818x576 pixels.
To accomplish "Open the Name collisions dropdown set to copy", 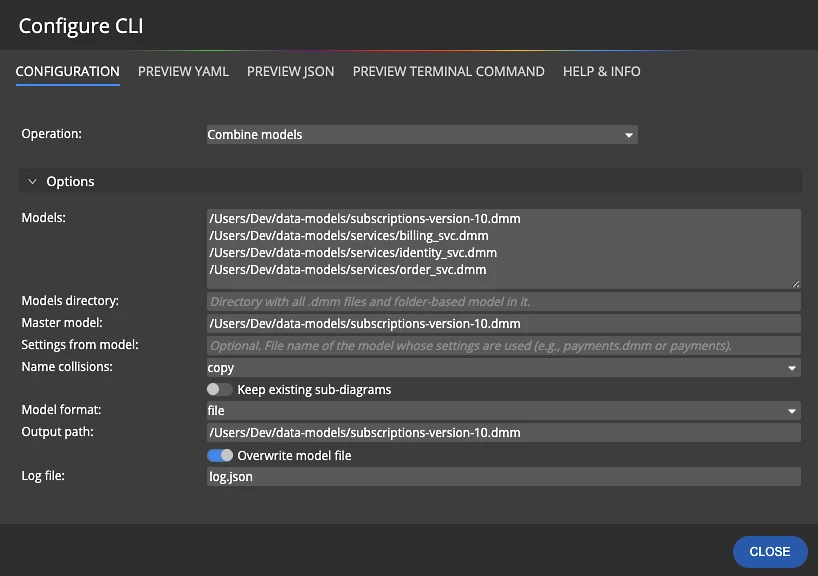I will pos(503,368).
